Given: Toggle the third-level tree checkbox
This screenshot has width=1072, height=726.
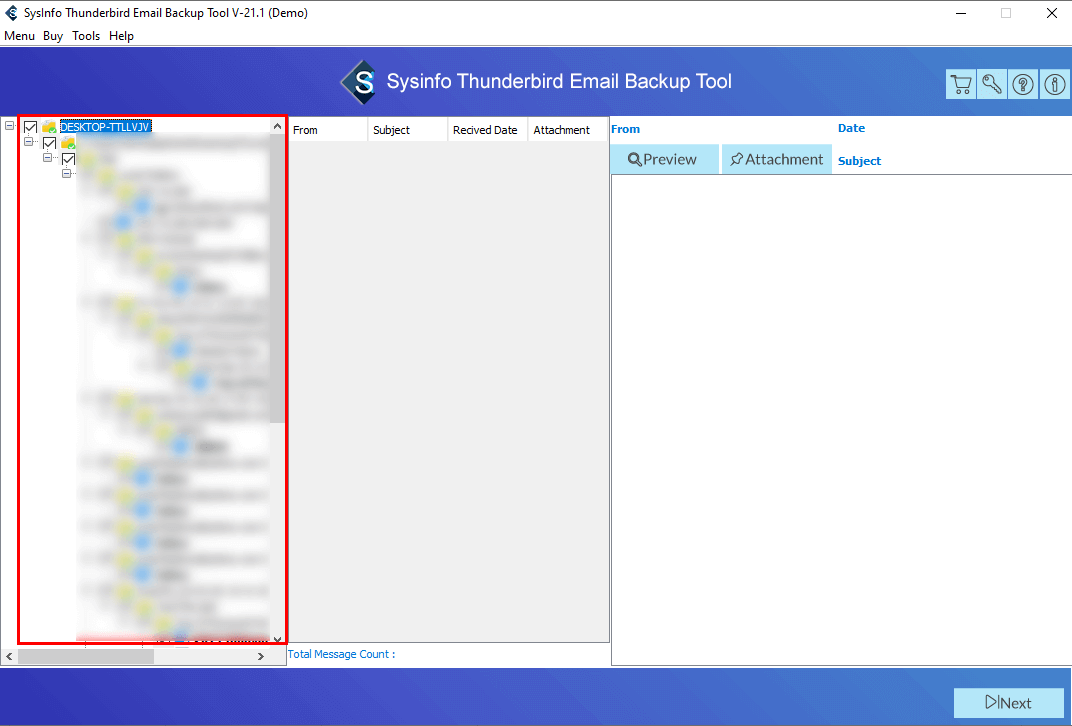Looking at the screenshot, I should [68, 159].
